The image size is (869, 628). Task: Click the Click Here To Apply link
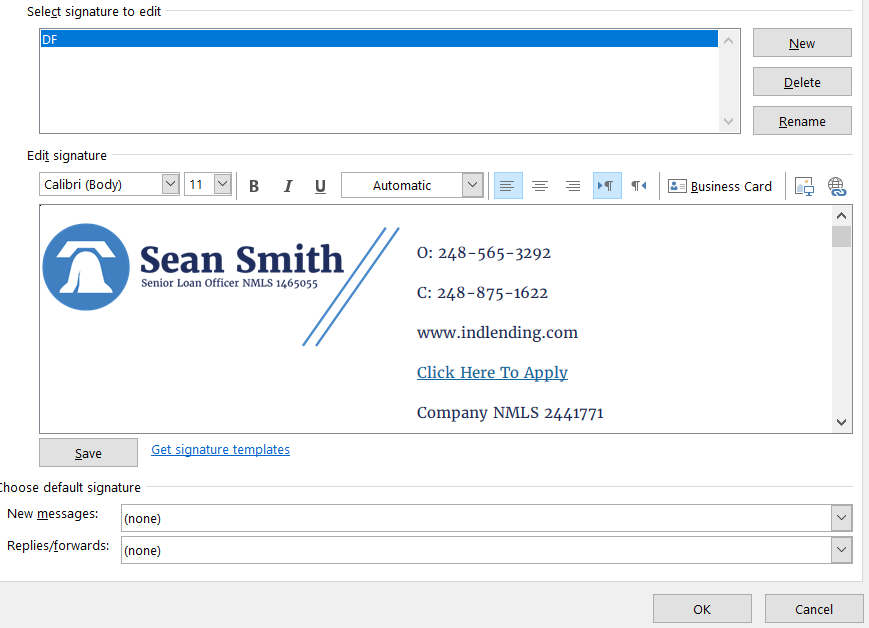click(x=492, y=372)
